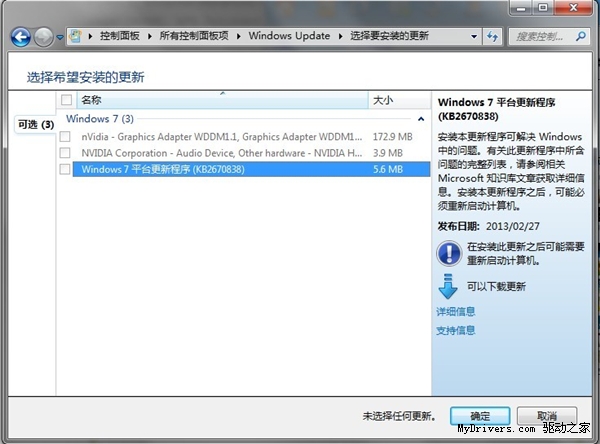Click Windows 7 (3) group label
The height and width of the screenshot is (444, 600).
pos(100,119)
